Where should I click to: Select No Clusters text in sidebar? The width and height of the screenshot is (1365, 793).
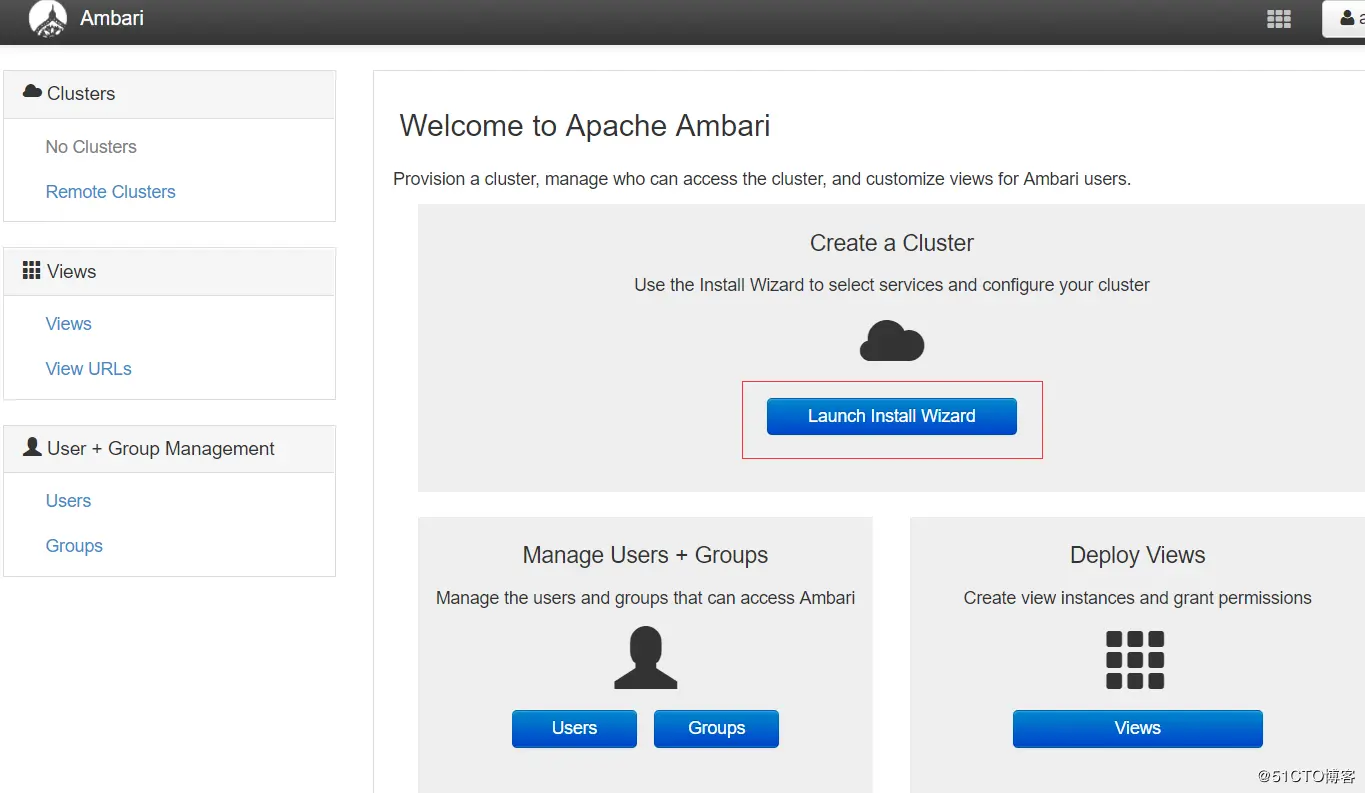click(91, 147)
